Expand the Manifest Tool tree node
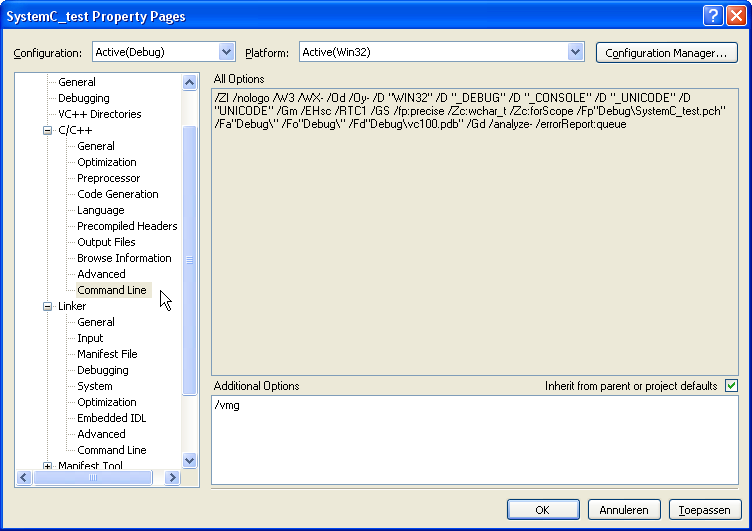This screenshot has width=752, height=531. [47, 466]
